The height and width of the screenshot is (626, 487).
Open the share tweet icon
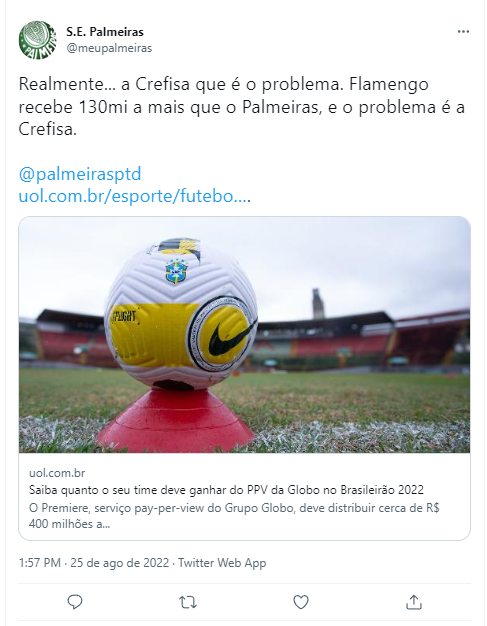tap(414, 602)
